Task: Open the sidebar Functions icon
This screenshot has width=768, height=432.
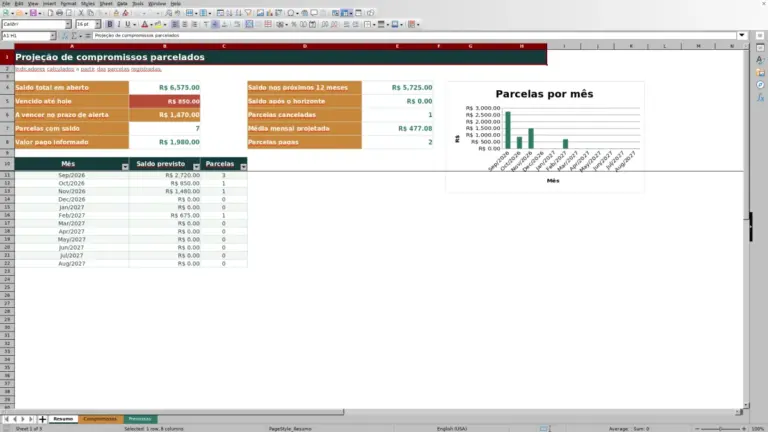Action: 760,97
